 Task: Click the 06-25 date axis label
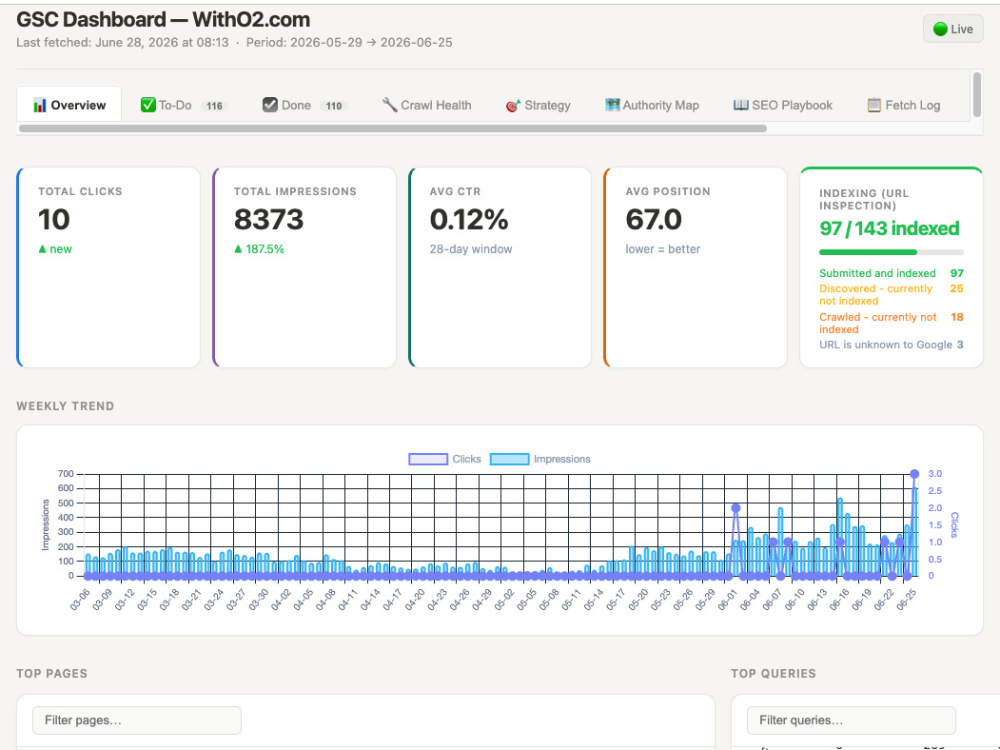[906, 599]
